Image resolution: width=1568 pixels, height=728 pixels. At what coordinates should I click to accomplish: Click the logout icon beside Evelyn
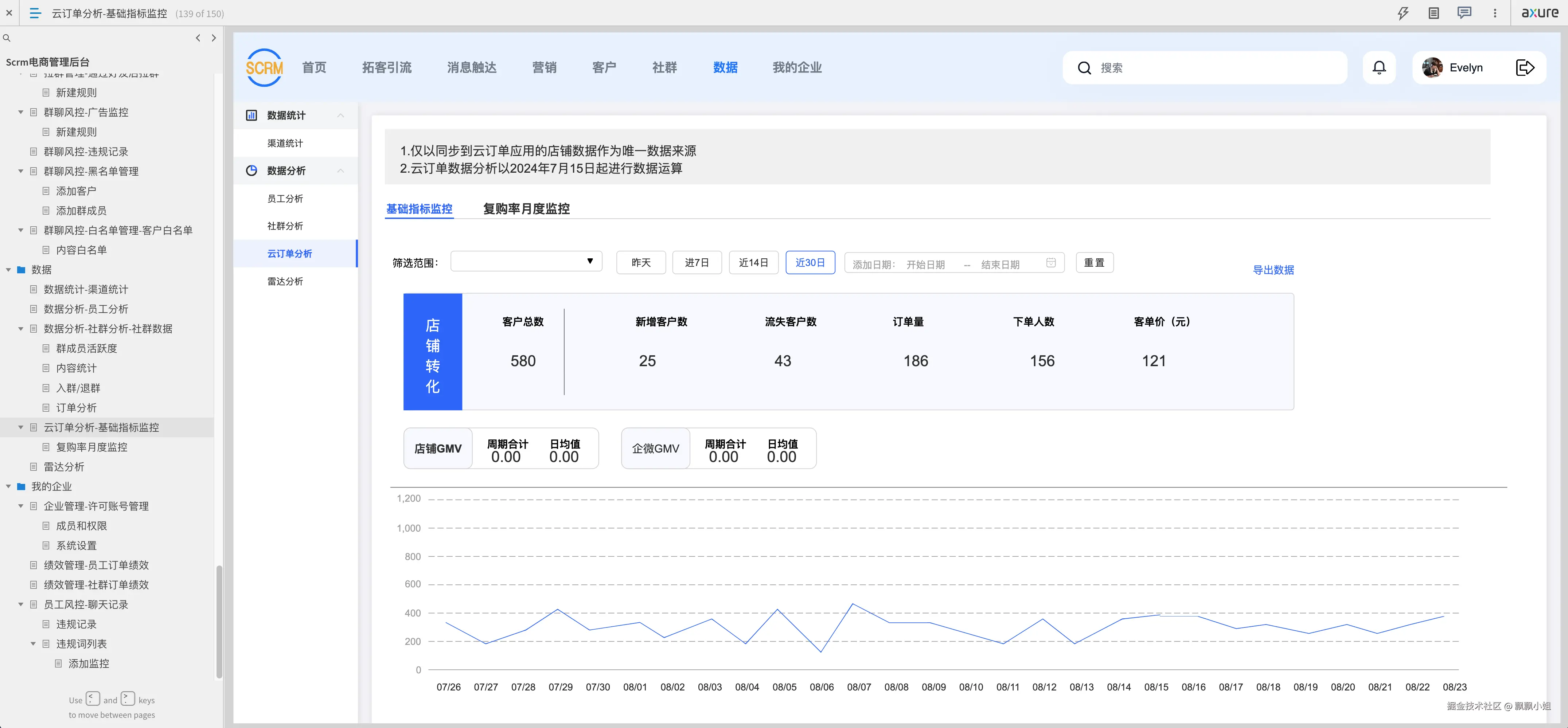[1525, 67]
